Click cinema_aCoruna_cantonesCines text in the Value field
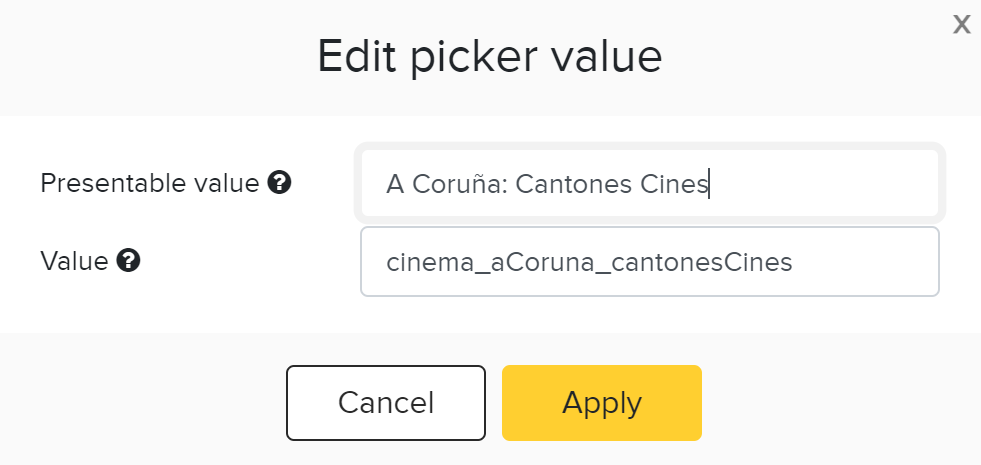This screenshot has height=465, width=981. point(589,262)
